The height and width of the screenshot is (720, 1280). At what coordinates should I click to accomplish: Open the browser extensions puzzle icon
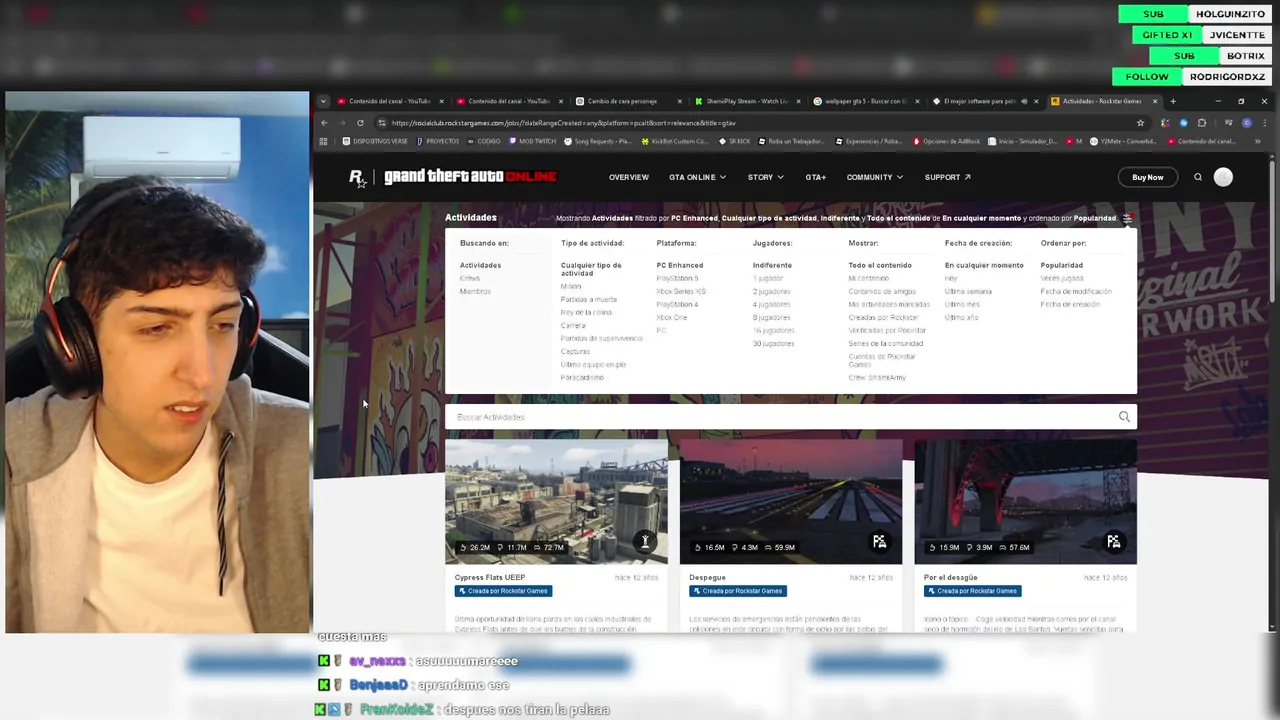pyautogui.click(x=1202, y=123)
